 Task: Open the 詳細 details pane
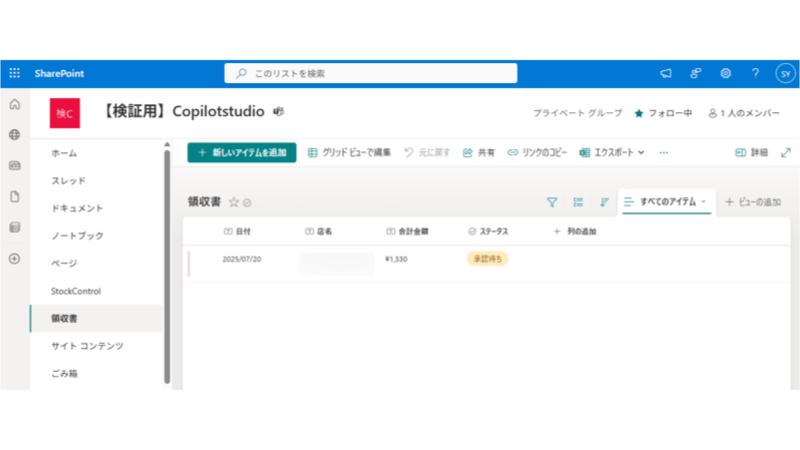pyautogui.click(x=752, y=153)
